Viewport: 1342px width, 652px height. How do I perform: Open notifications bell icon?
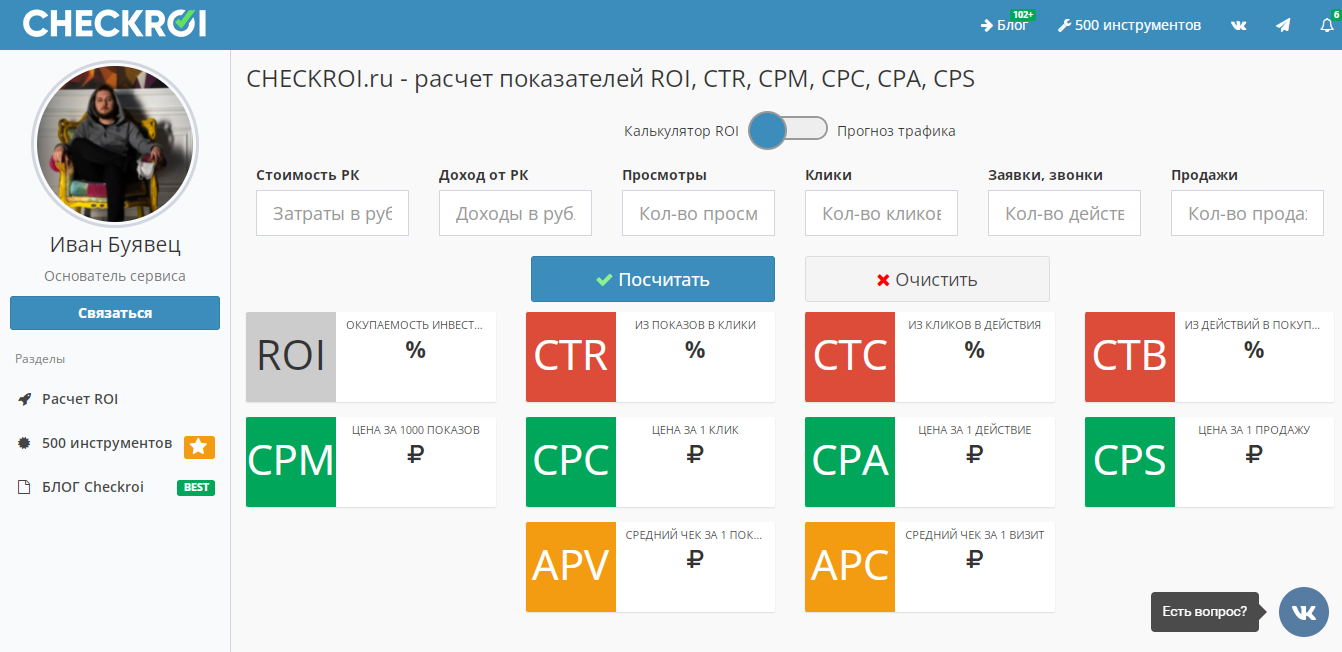[x=1326, y=25]
